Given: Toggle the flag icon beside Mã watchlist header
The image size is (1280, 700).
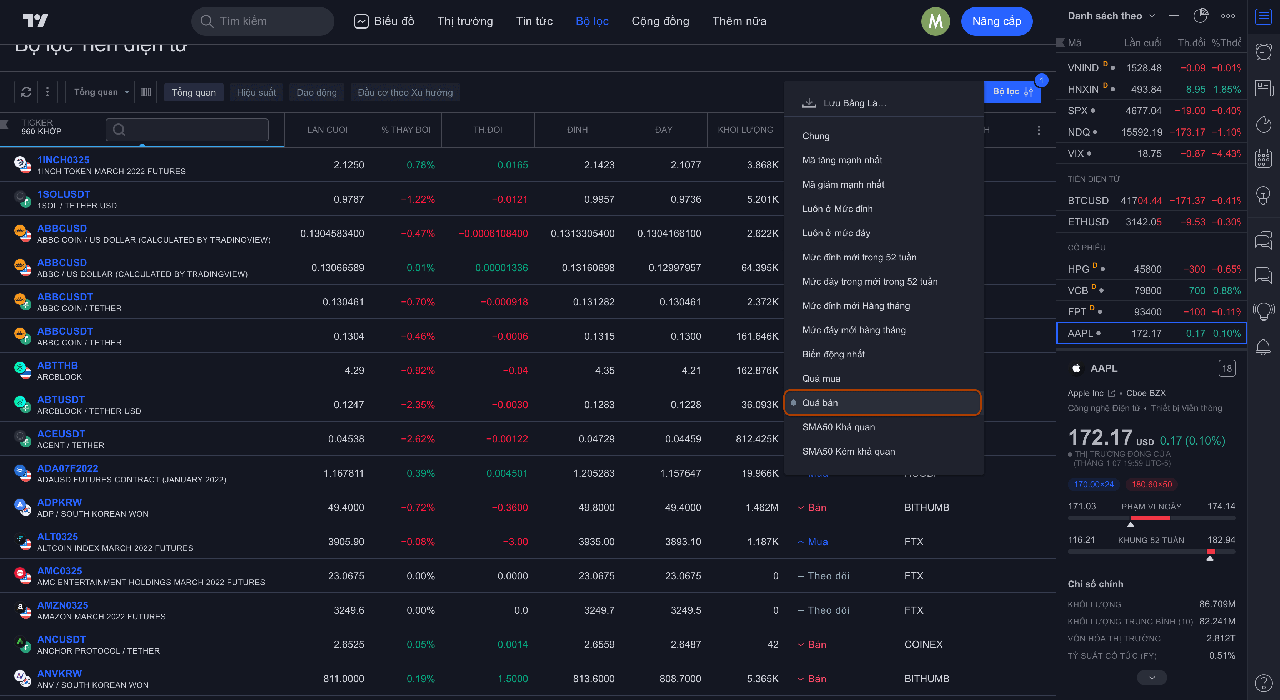Looking at the screenshot, I should (x=1061, y=43).
